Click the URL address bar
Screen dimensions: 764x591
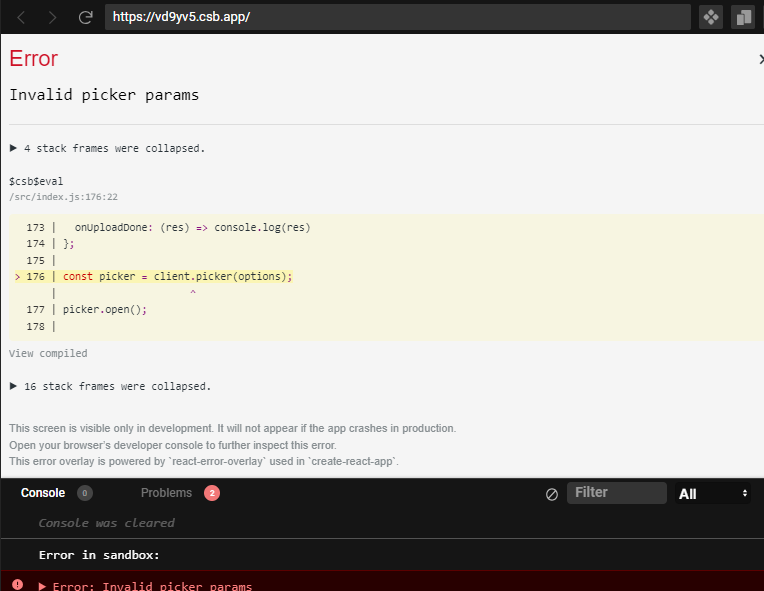pos(398,17)
